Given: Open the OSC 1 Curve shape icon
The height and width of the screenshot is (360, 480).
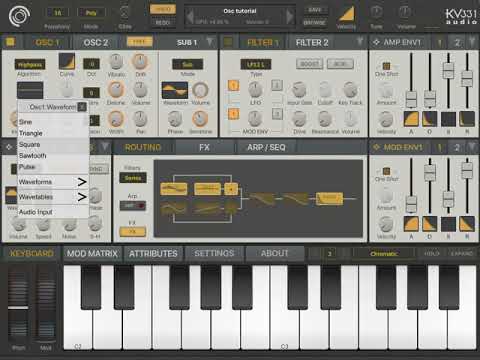Looking at the screenshot, I should click(67, 61).
